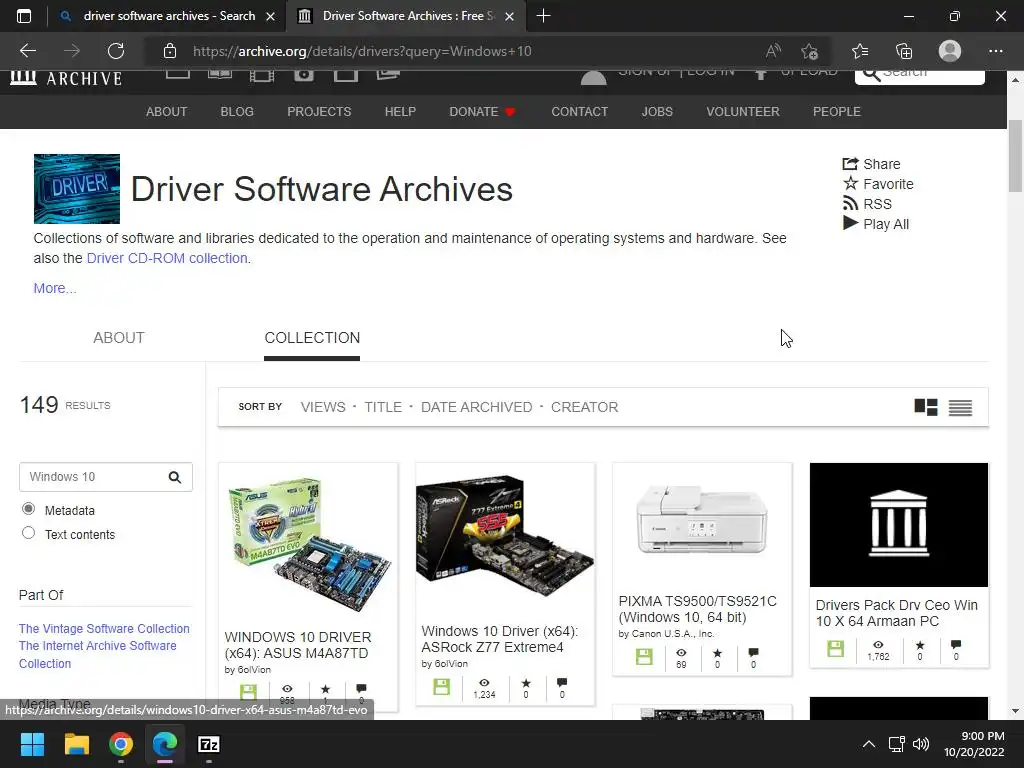Viewport: 1024px width, 768px height.
Task: Open the Driver CD-ROM collection link
Action: click(167, 258)
